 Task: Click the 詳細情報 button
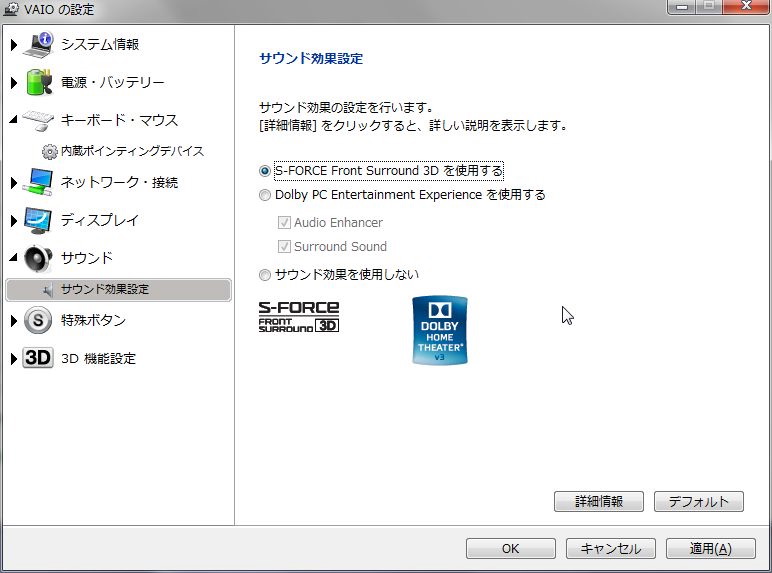[599, 502]
